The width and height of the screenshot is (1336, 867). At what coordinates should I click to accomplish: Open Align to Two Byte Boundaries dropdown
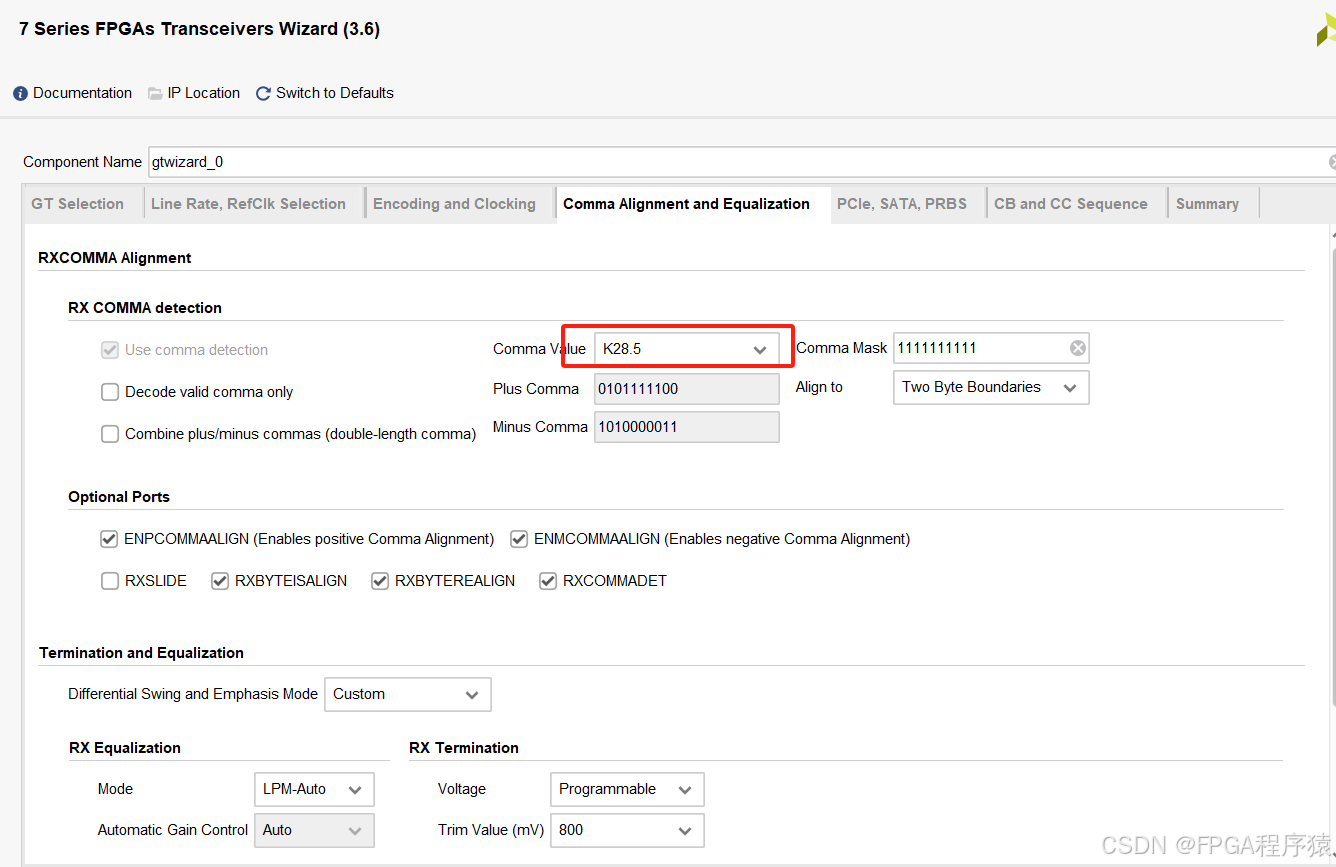pyautogui.click(x=991, y=388)
